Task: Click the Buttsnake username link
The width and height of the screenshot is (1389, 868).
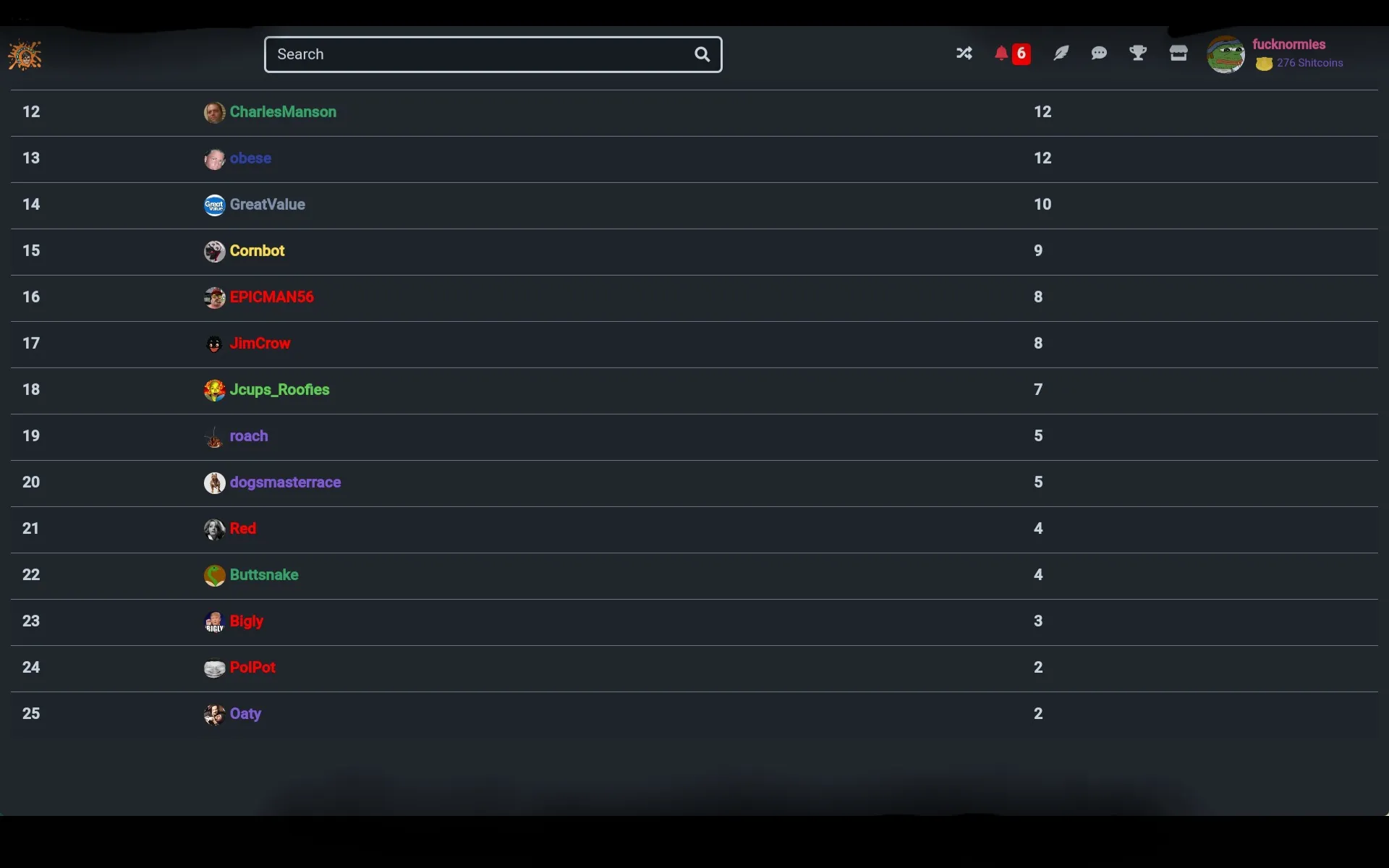Action: 263,575
